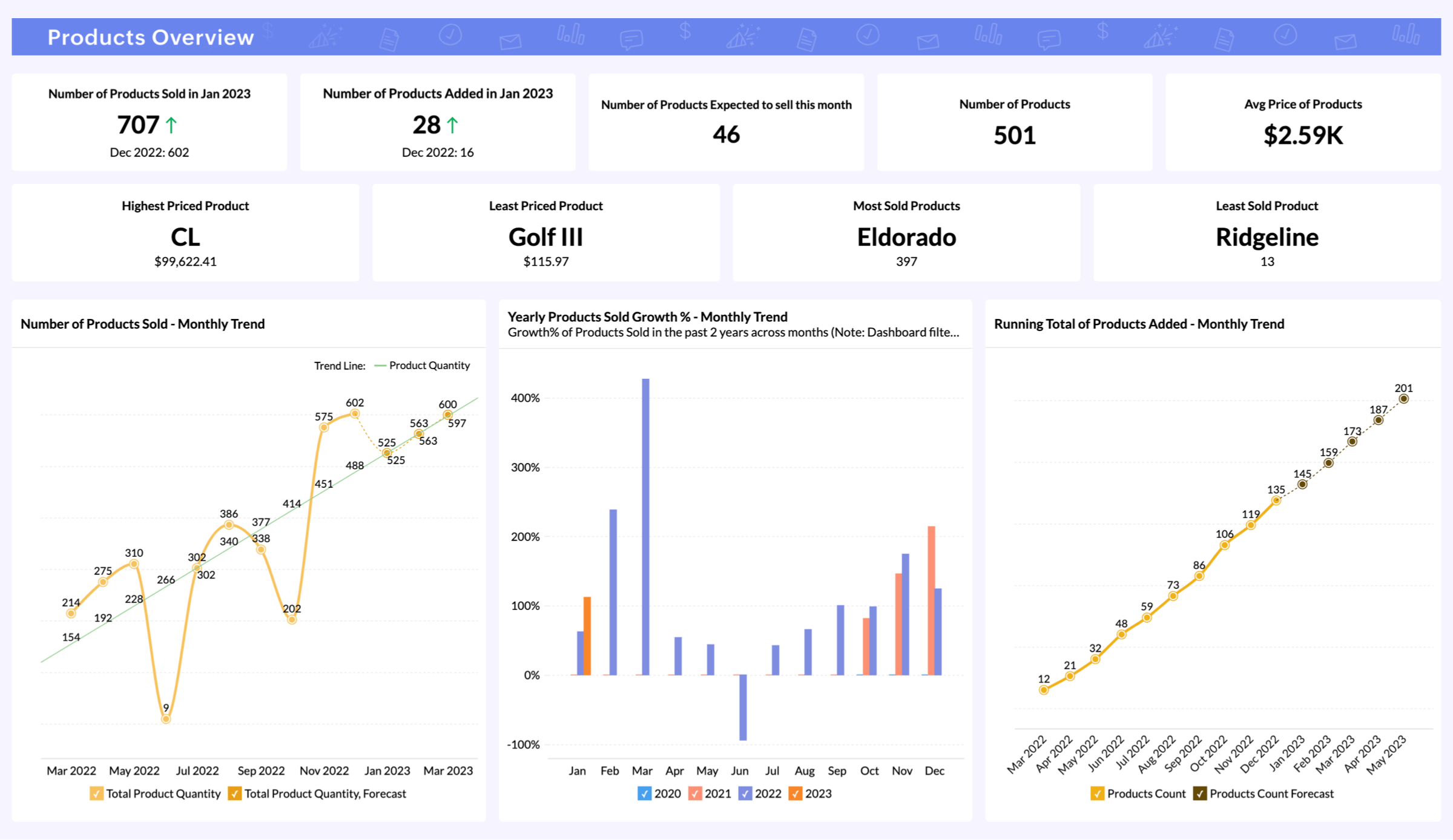Click the dollar sign icon in header
1453x840 pixels.
685,36
